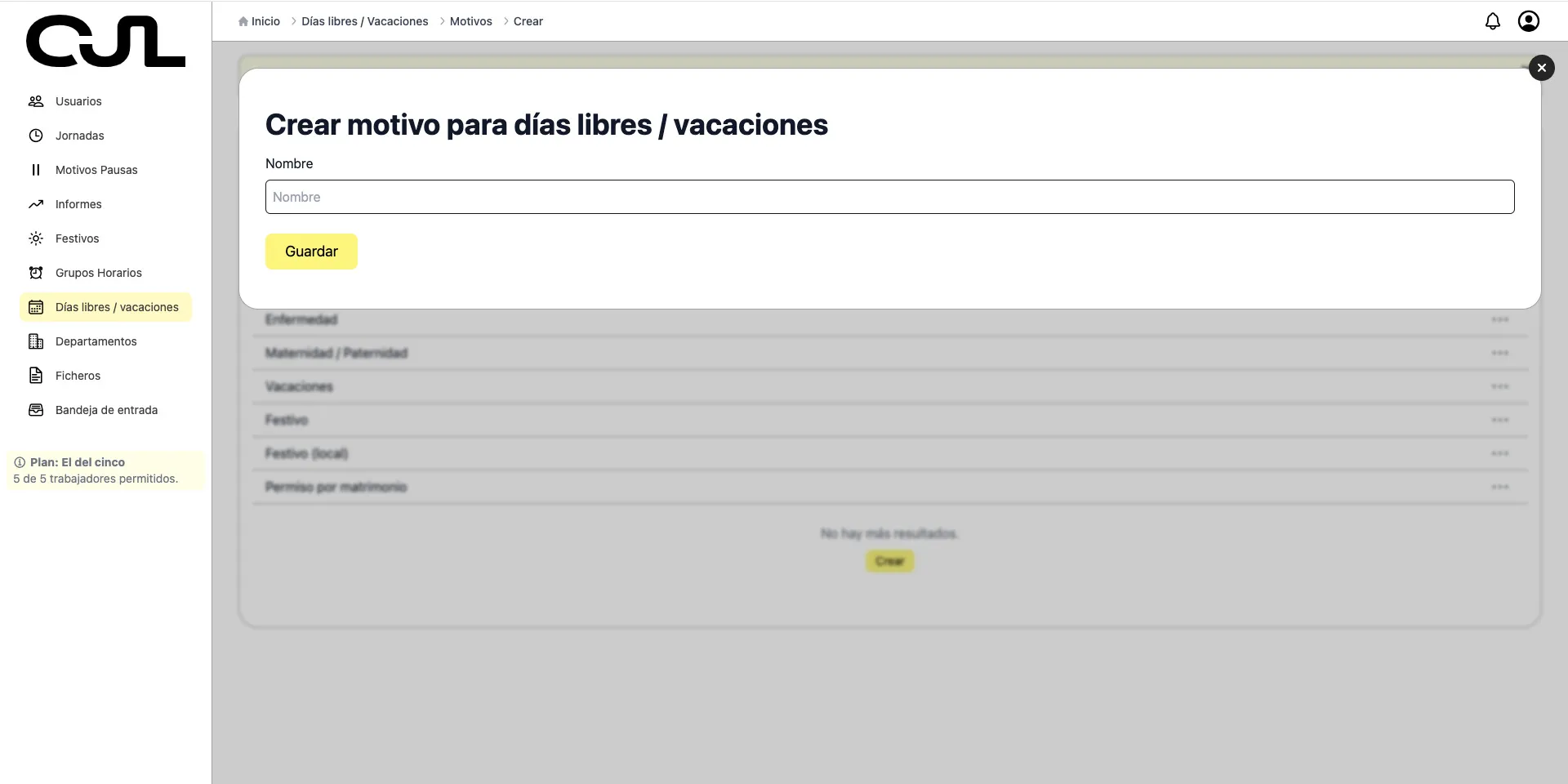Click the Festivos sun icon
Viewport: 1568px width, 784px height.
[x=36, y=238]
